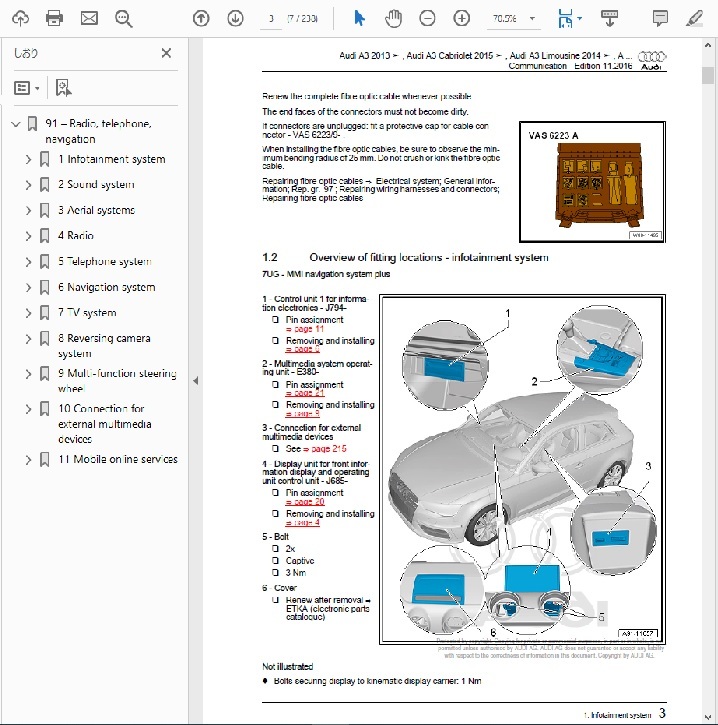
Task: Open fit page options dropdown arrow
Action: click(580, 18)
